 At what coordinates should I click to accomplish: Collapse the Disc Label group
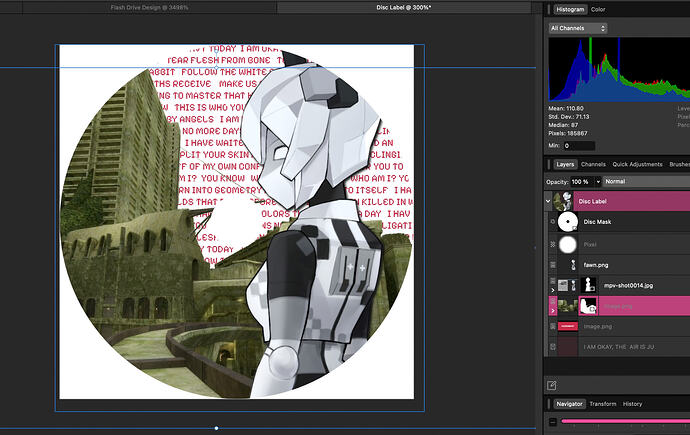(548, 201)
